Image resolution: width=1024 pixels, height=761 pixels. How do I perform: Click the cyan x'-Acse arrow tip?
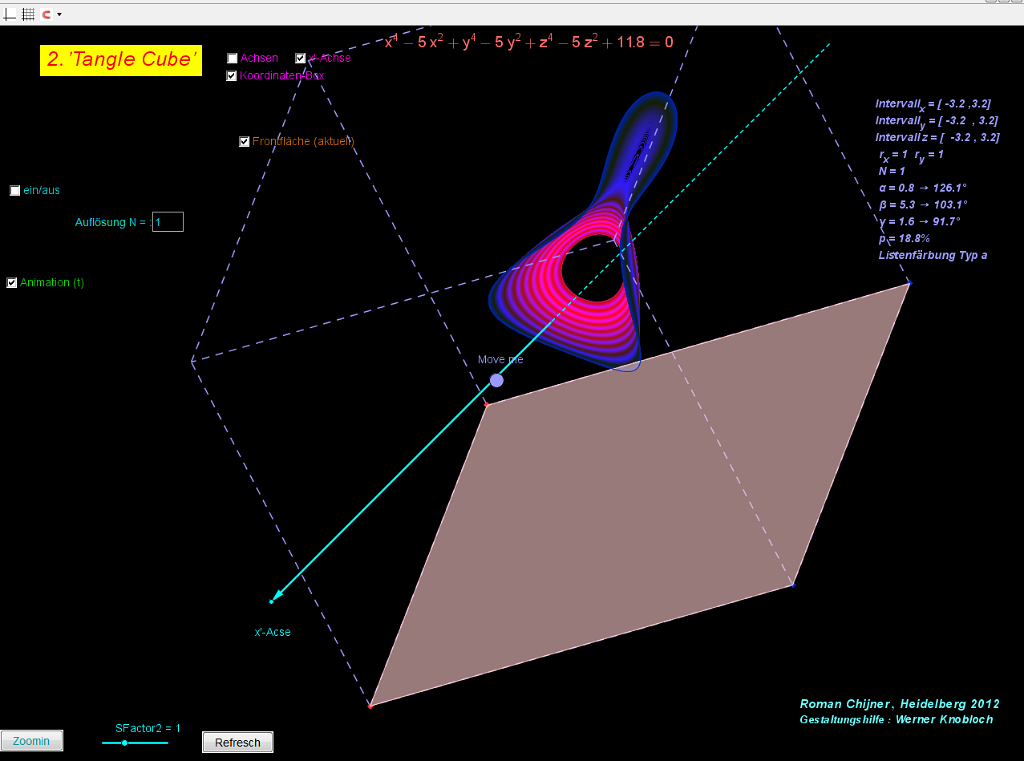273,599
